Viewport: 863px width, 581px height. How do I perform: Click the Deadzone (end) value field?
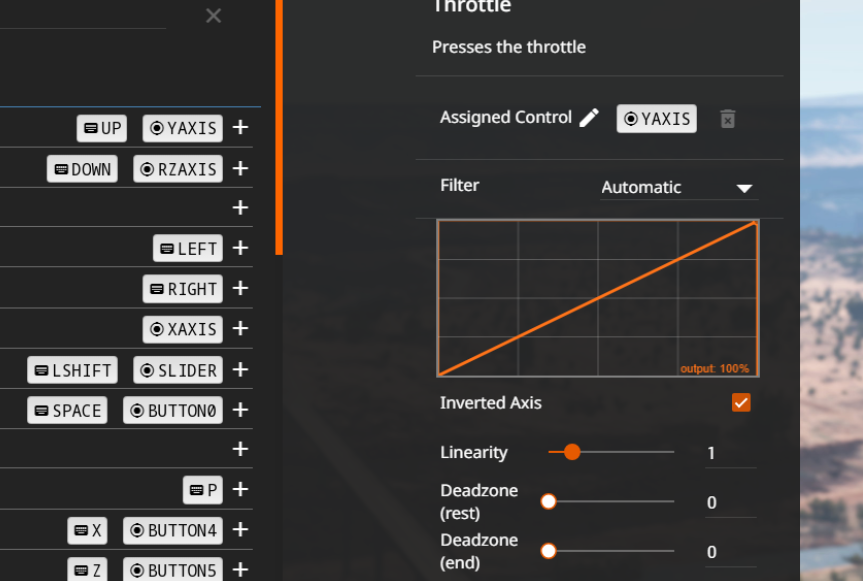tap(730, 552)
